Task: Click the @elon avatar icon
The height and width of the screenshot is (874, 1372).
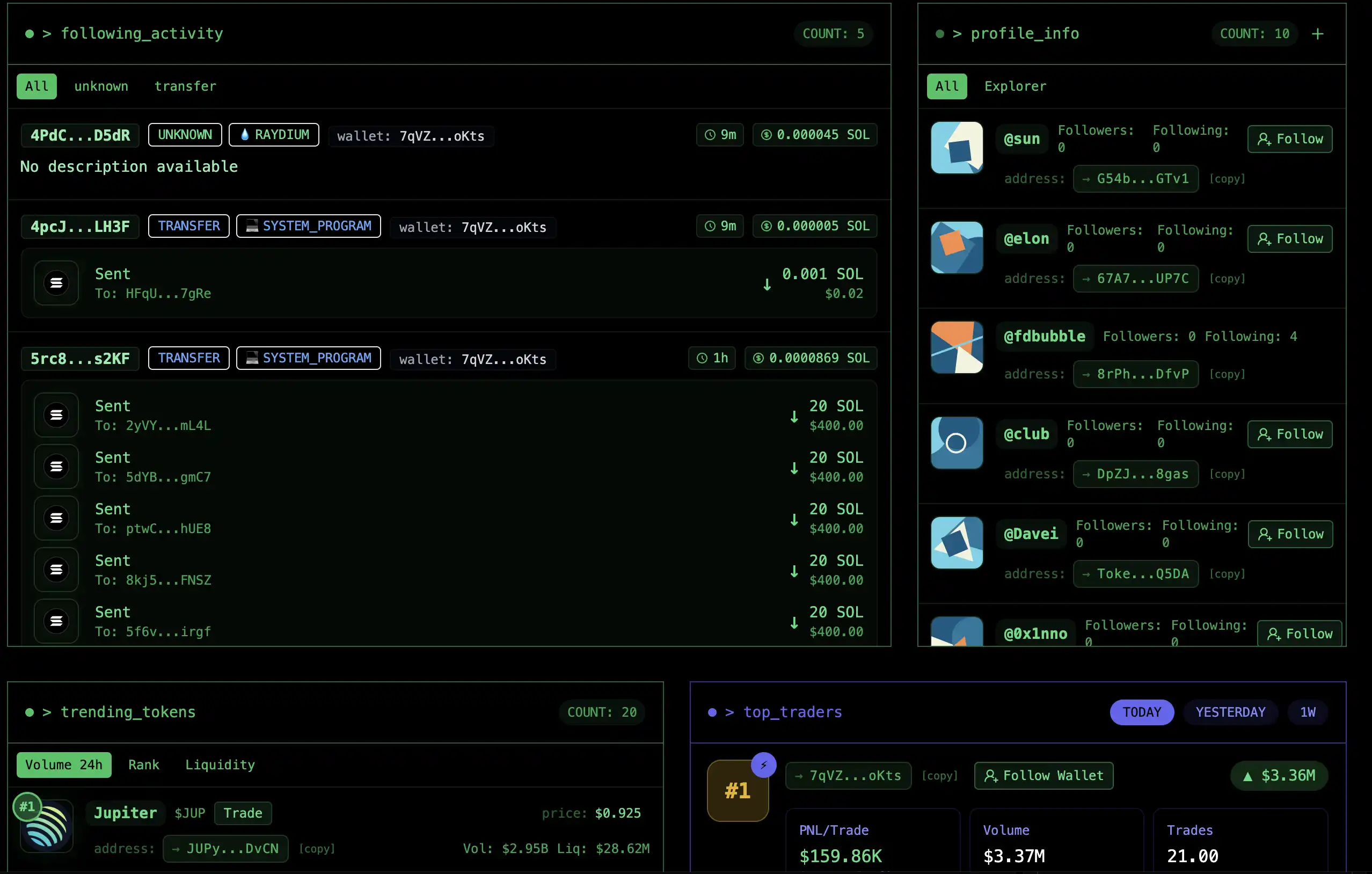Action: tap(957, 247)
